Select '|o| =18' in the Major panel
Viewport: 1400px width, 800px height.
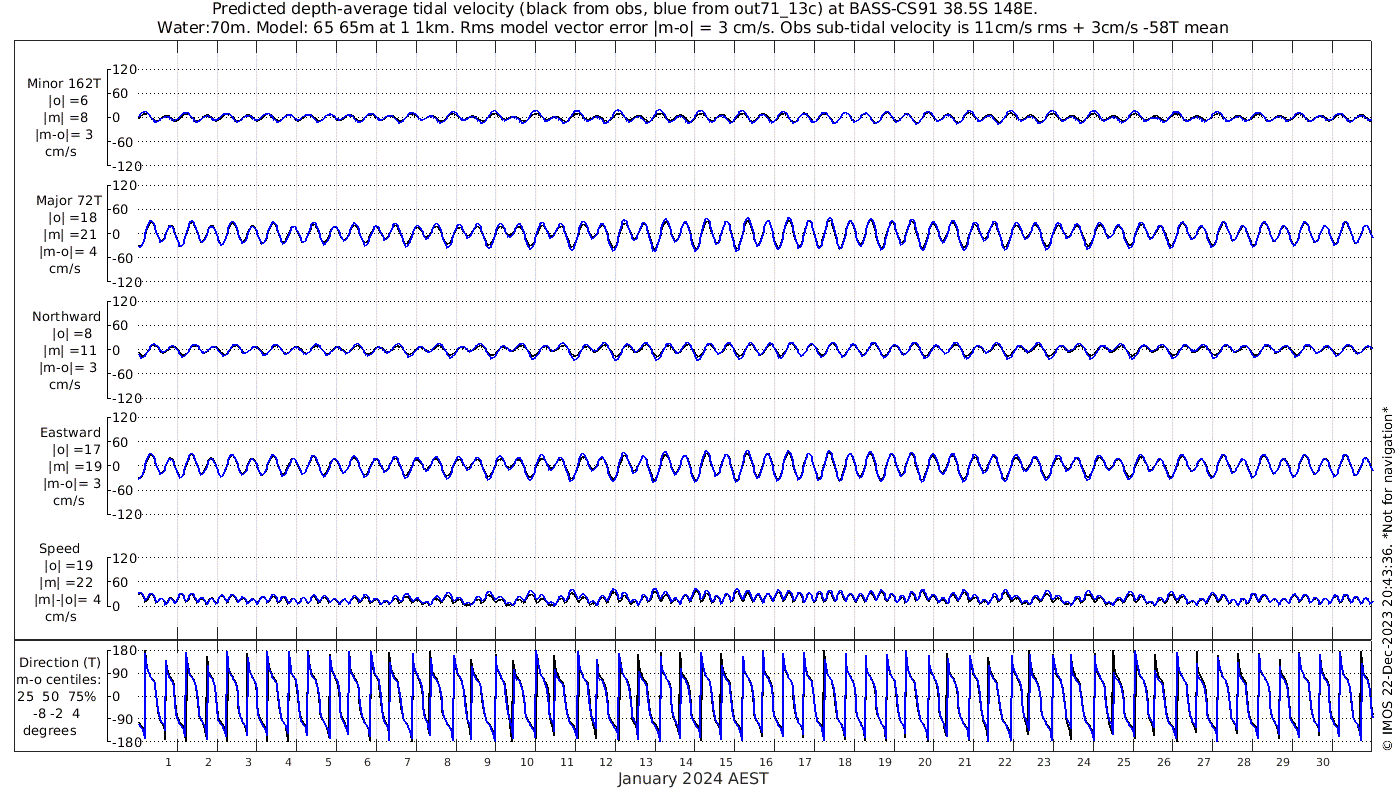pyautogui.click(x=72, y=217)
